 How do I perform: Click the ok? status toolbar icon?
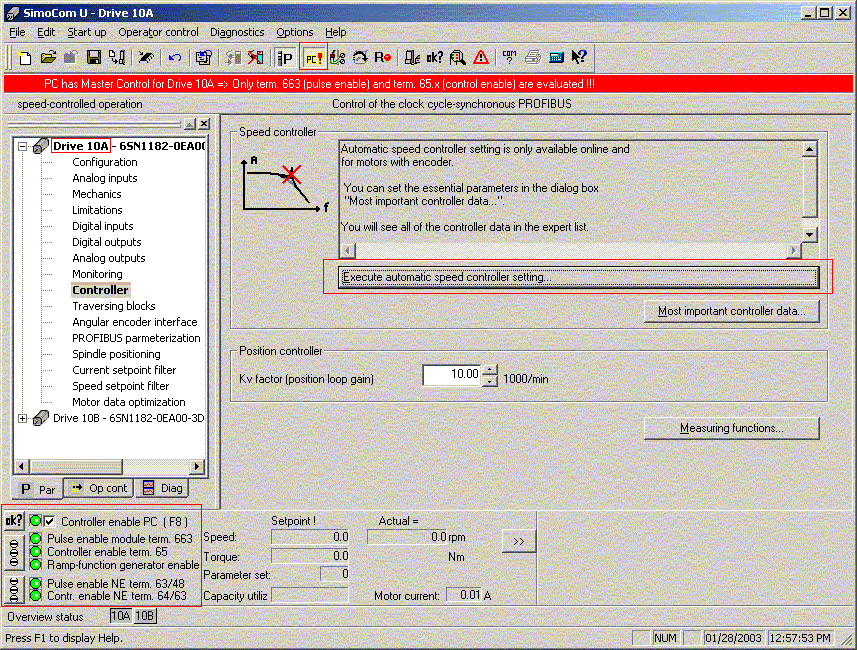point(435,57)
